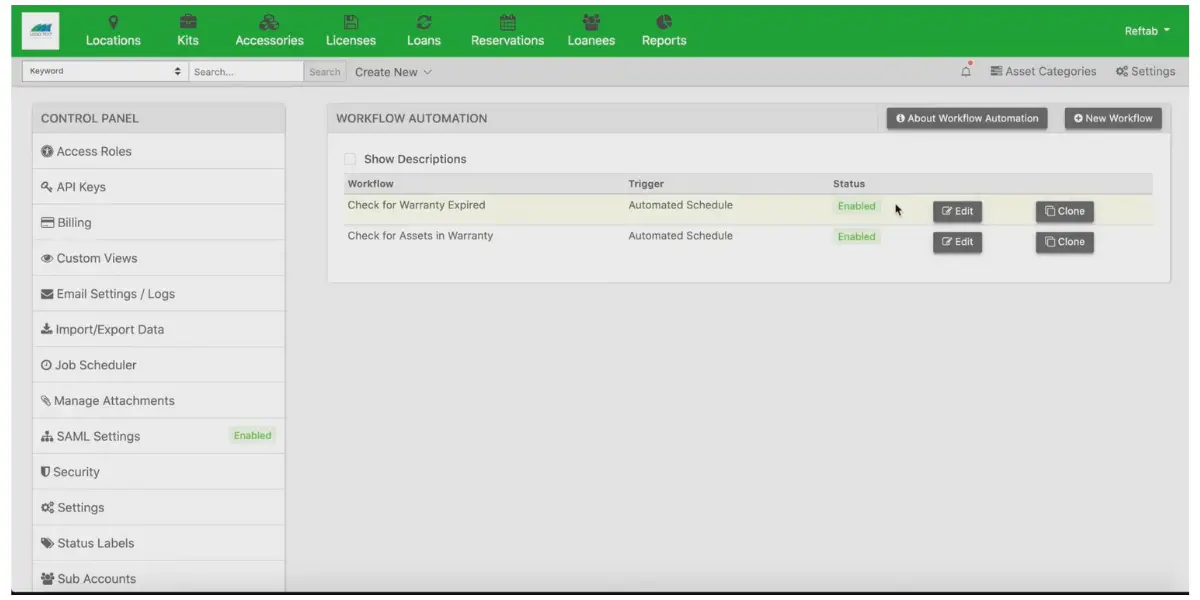This screenshot has width=1200, height=600.
Task: Click the Search button
Action: point(324,72)
